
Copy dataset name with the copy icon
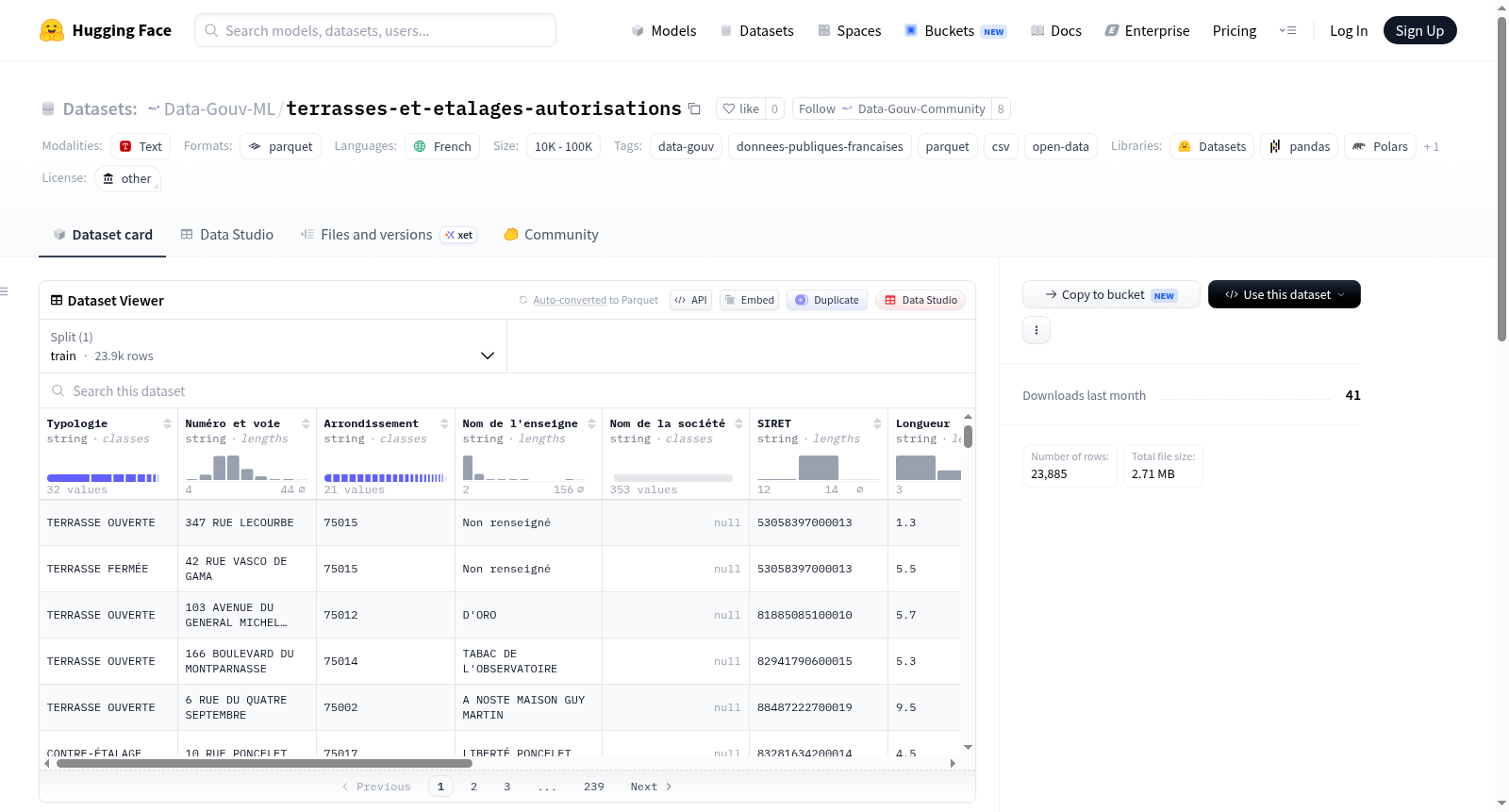click(x=695, y=108)
